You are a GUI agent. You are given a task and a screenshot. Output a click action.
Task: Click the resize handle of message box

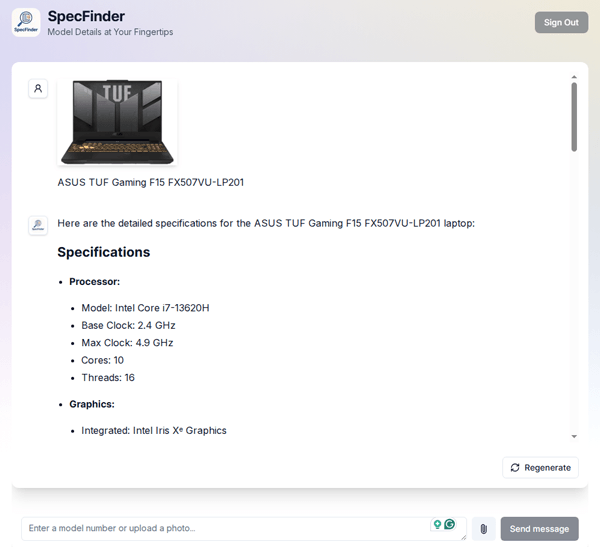(463, 537)
